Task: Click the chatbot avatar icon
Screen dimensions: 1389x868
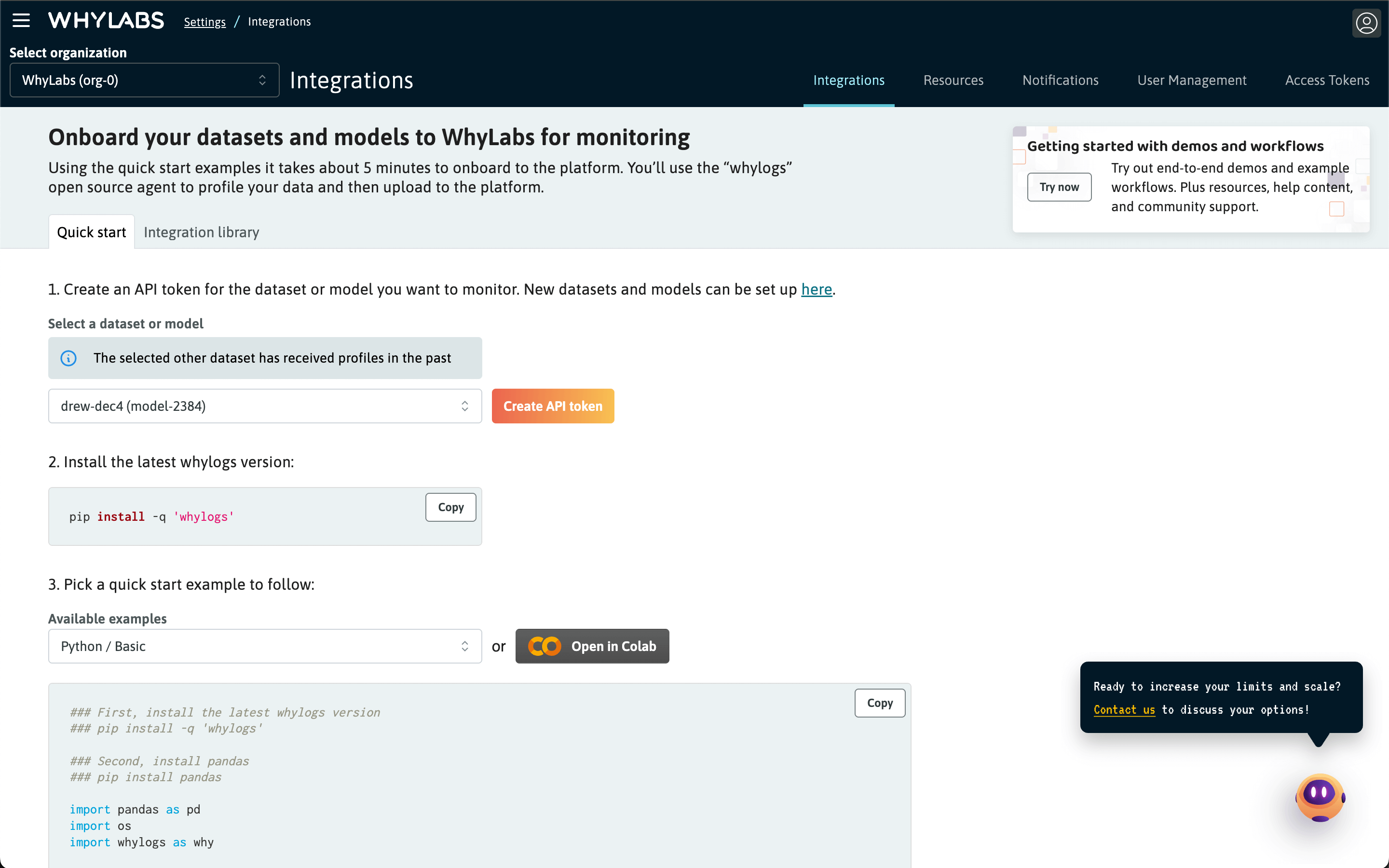Action: (x=1319, y=796)
